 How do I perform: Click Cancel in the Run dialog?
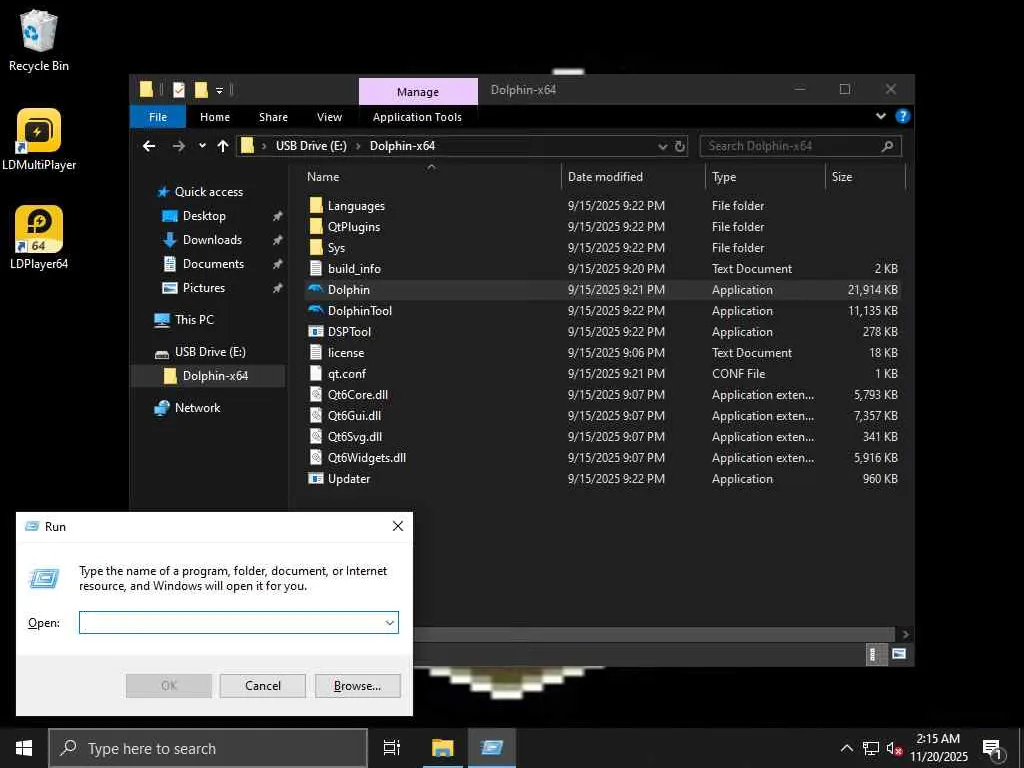pyautogui.click(x=263, y=686)
